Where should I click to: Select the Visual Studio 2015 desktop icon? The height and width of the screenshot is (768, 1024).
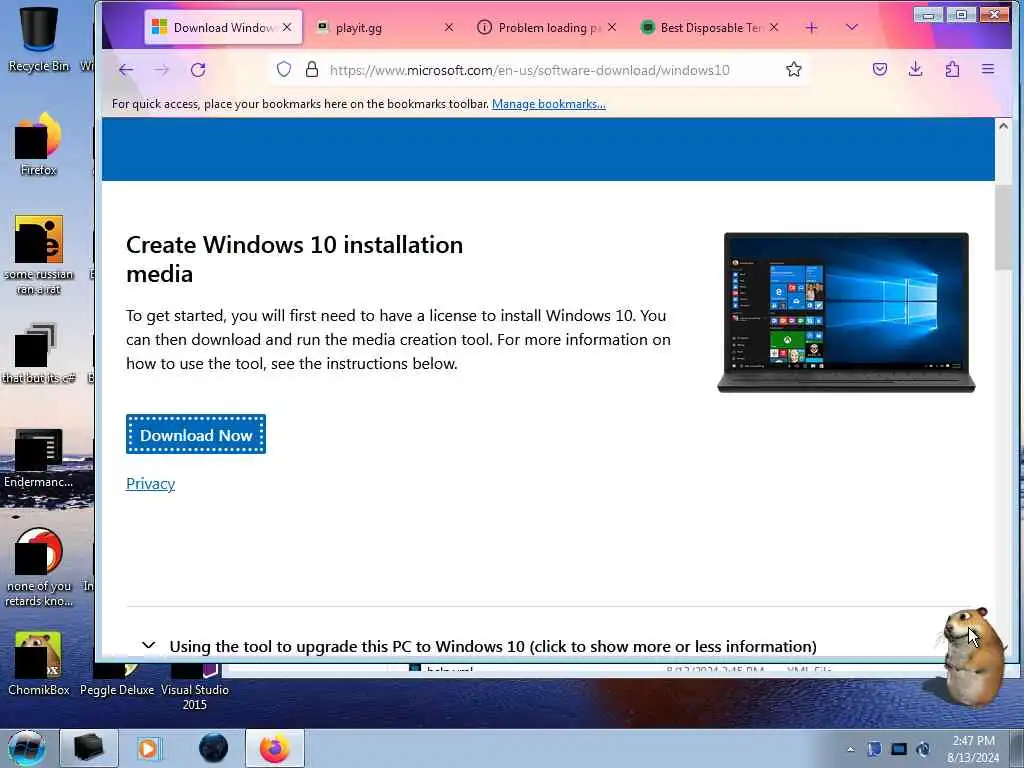(195, 687)
